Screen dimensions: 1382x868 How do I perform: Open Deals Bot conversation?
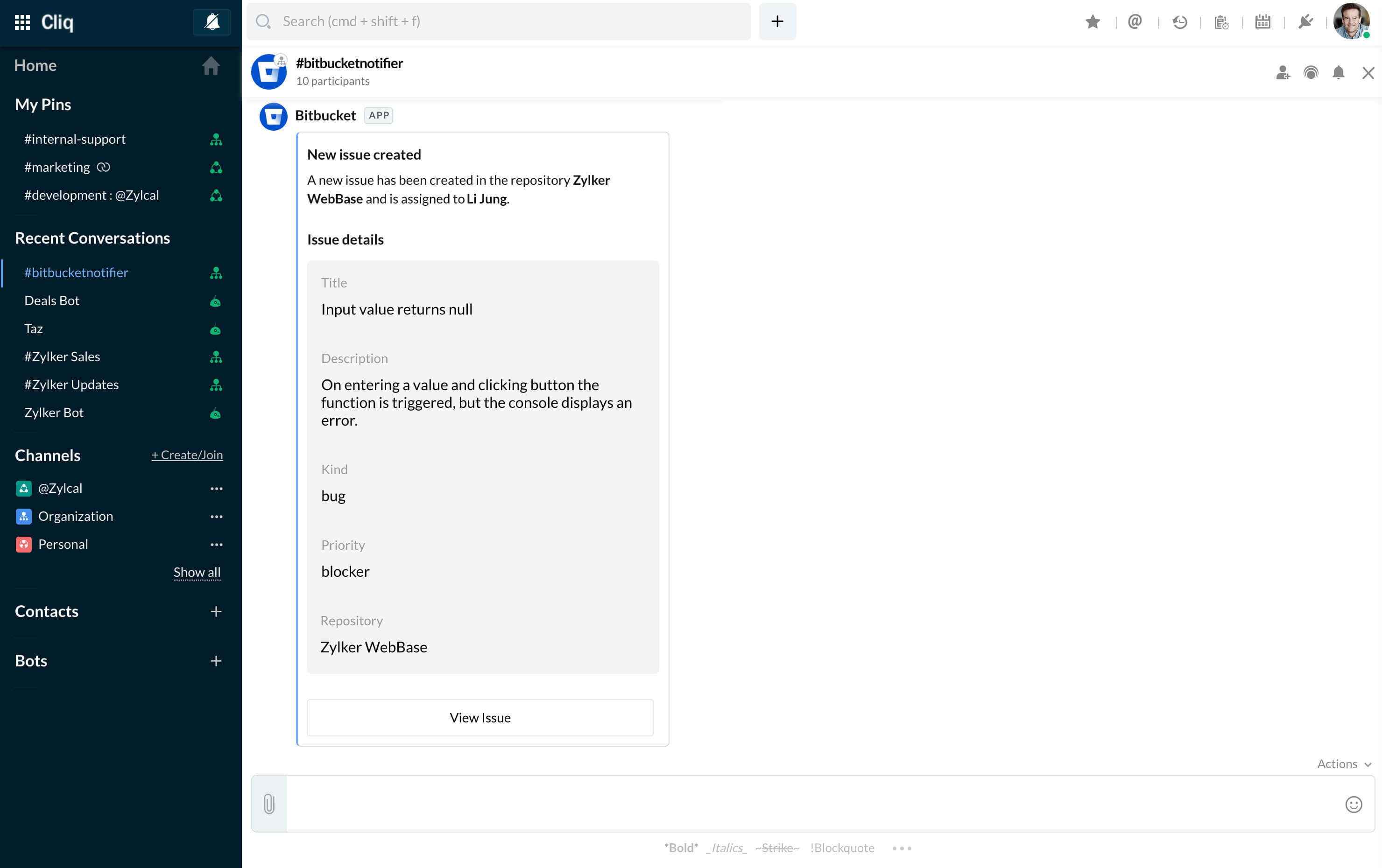52,301
